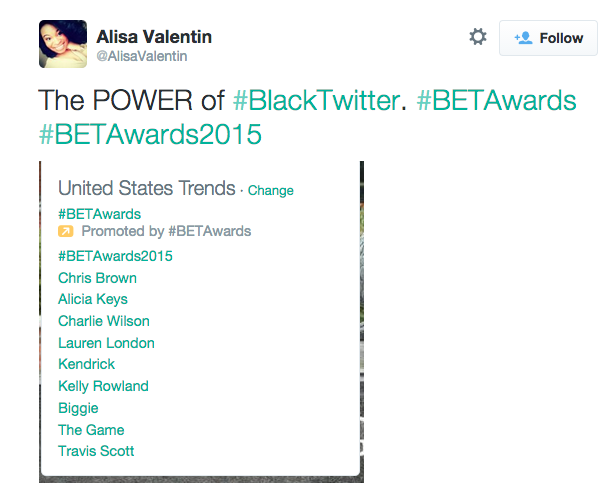Select the Charlie Wilson trend
This screenshot has width=609, height=485.
[x=104, y=321]
